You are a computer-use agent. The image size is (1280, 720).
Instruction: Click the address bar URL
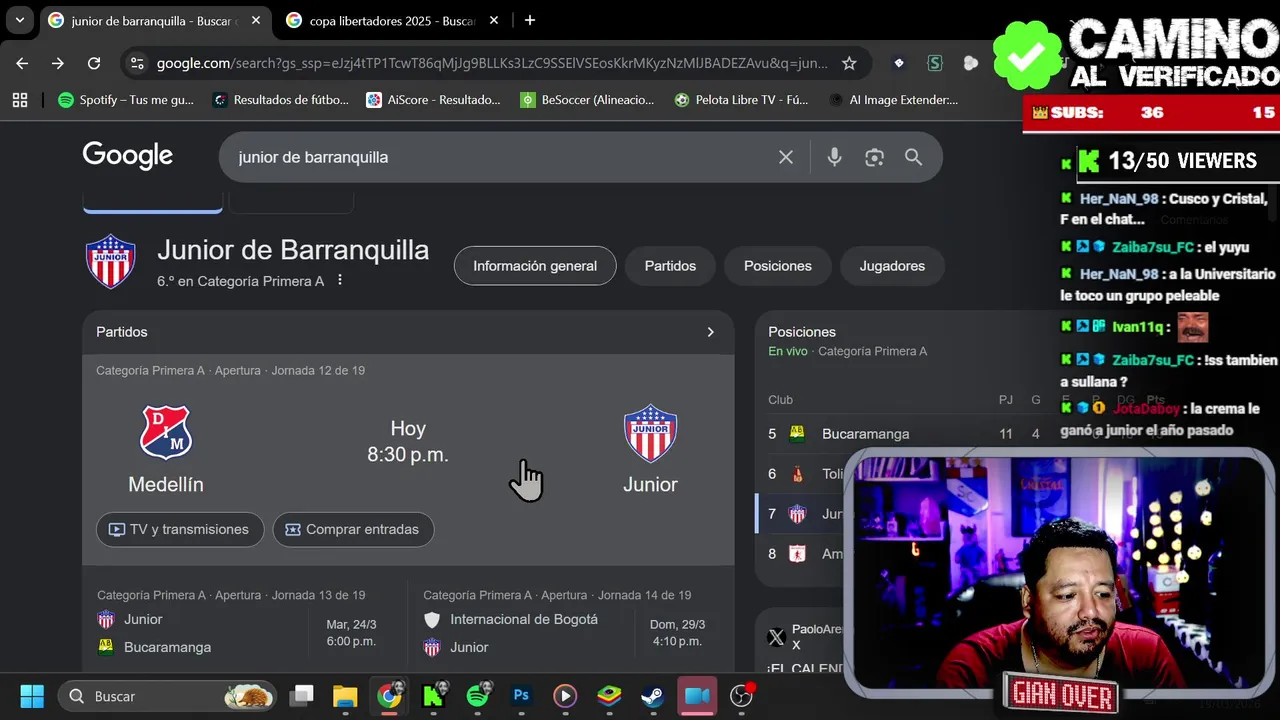point(492,63)
